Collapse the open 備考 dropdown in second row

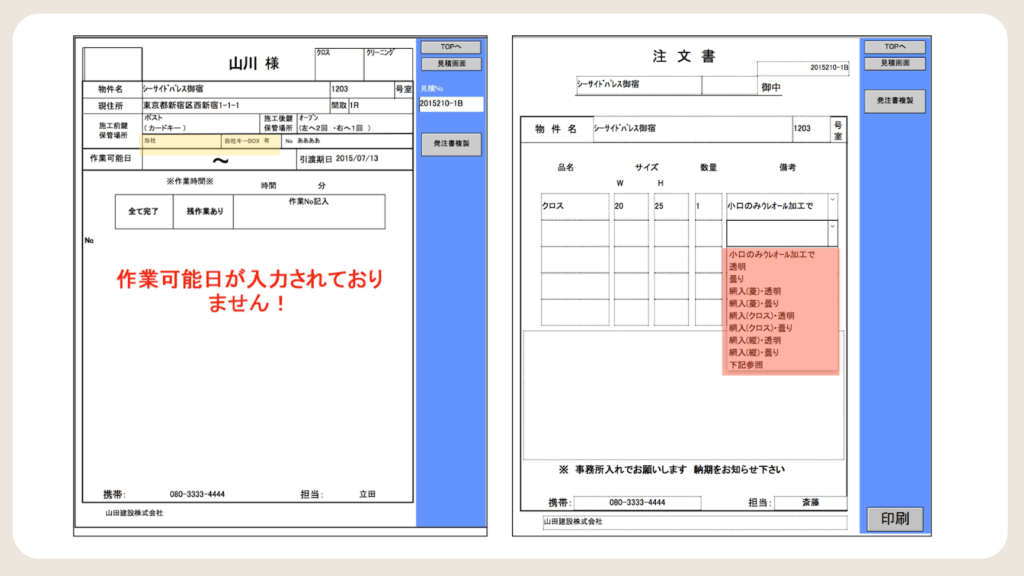point(833,227)
